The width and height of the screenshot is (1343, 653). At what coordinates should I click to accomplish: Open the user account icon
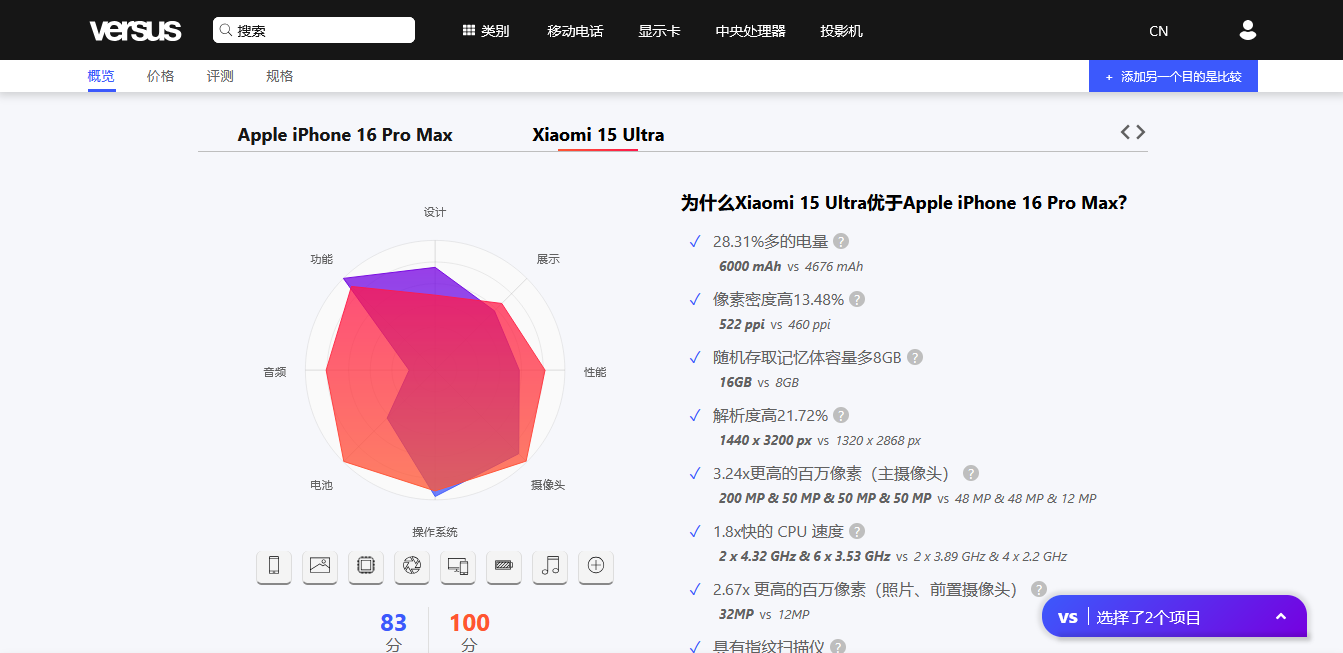[x=1248, y=30]
